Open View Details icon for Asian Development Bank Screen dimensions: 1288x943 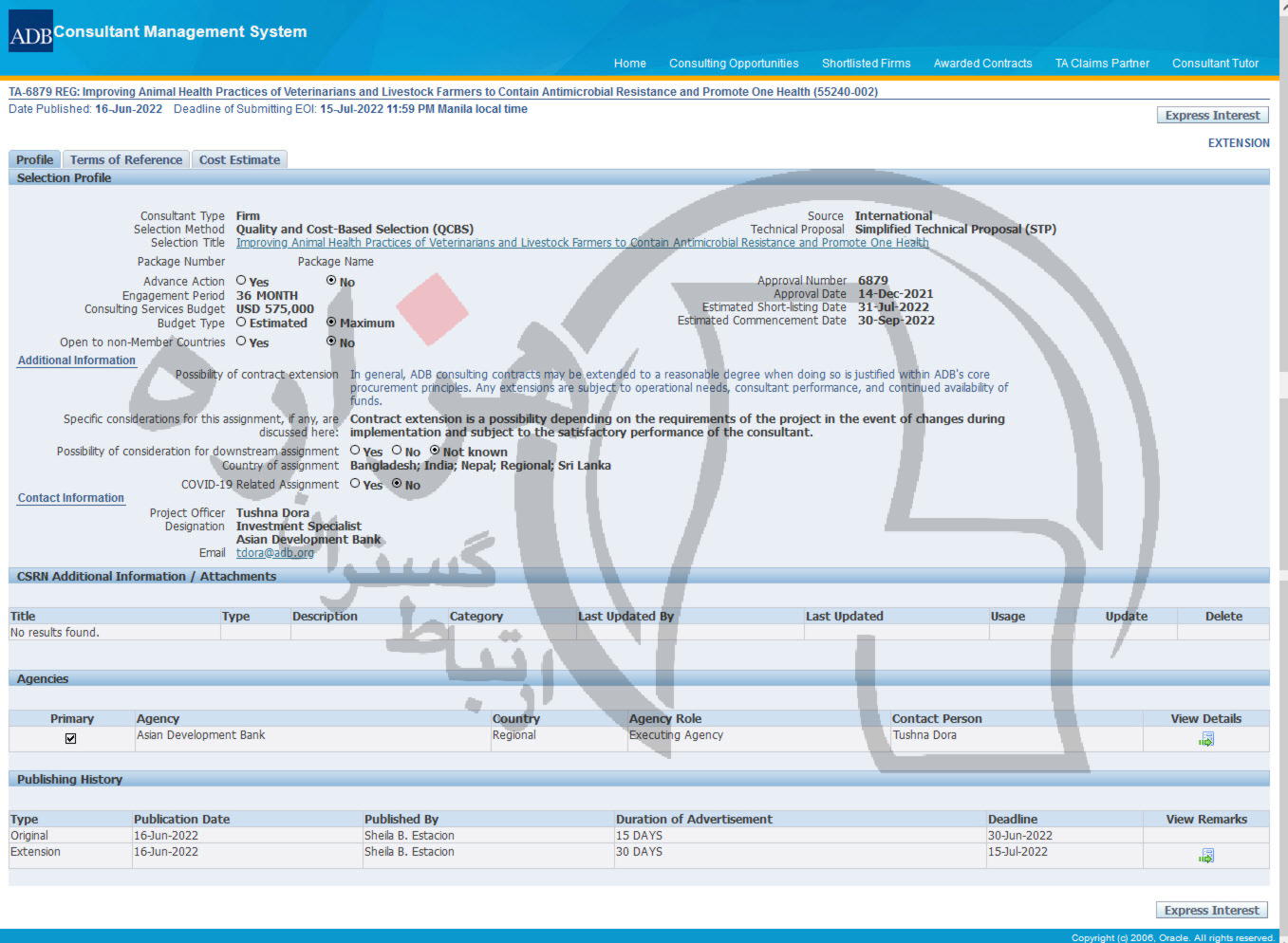pyautogui.click(x=1205, y=739)
